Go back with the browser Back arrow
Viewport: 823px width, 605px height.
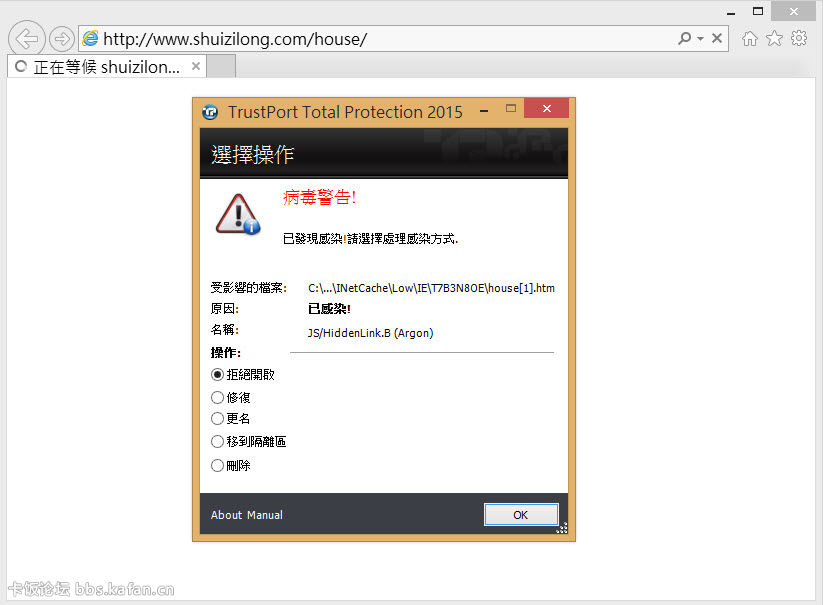click(x=26, y=38)
